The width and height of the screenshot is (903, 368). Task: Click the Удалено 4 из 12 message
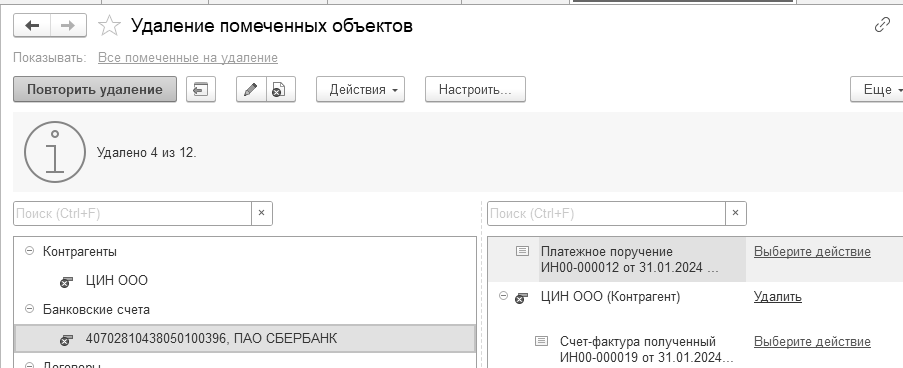146,153
